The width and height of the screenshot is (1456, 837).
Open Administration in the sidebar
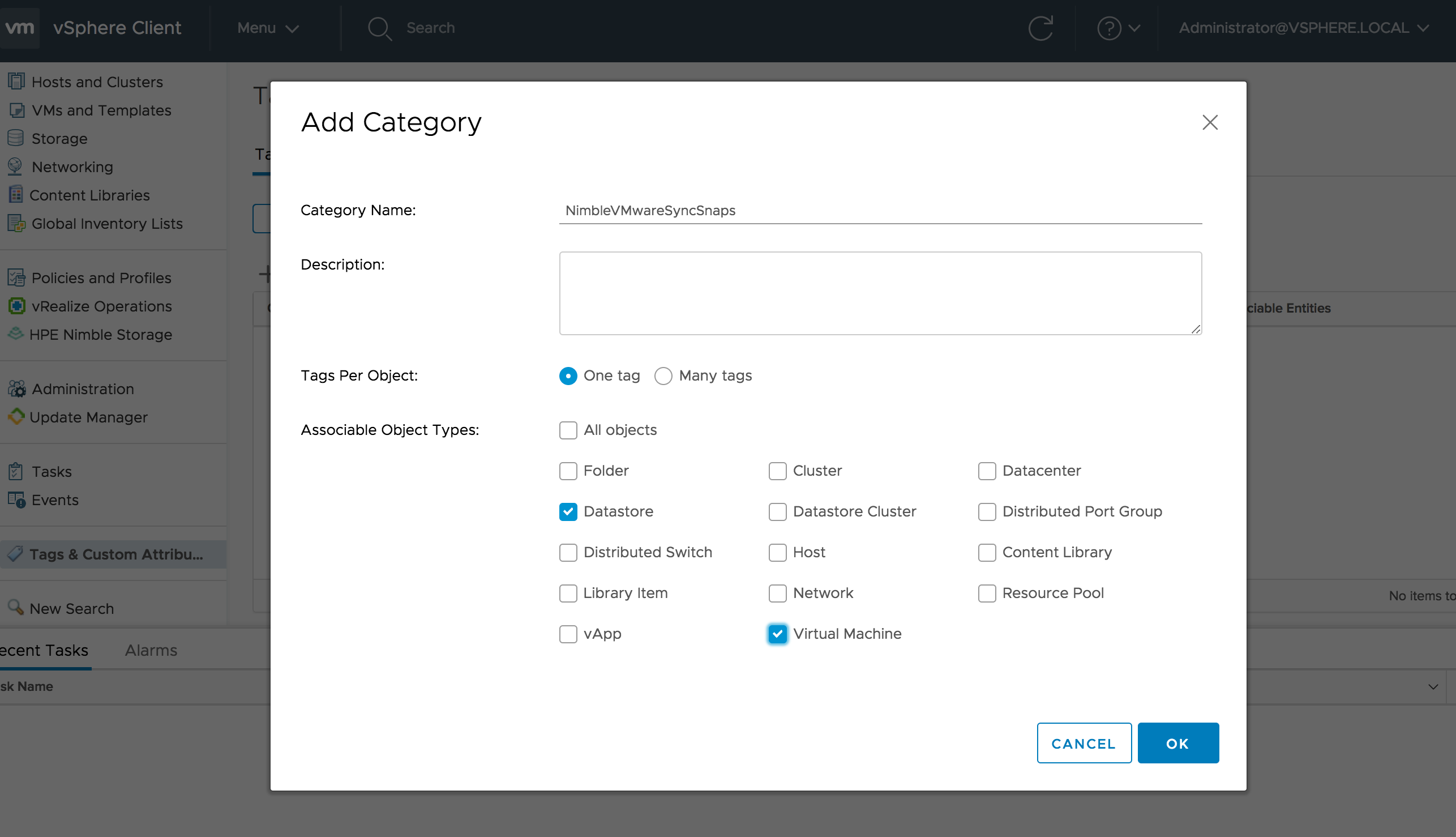[x=83, y=389]
